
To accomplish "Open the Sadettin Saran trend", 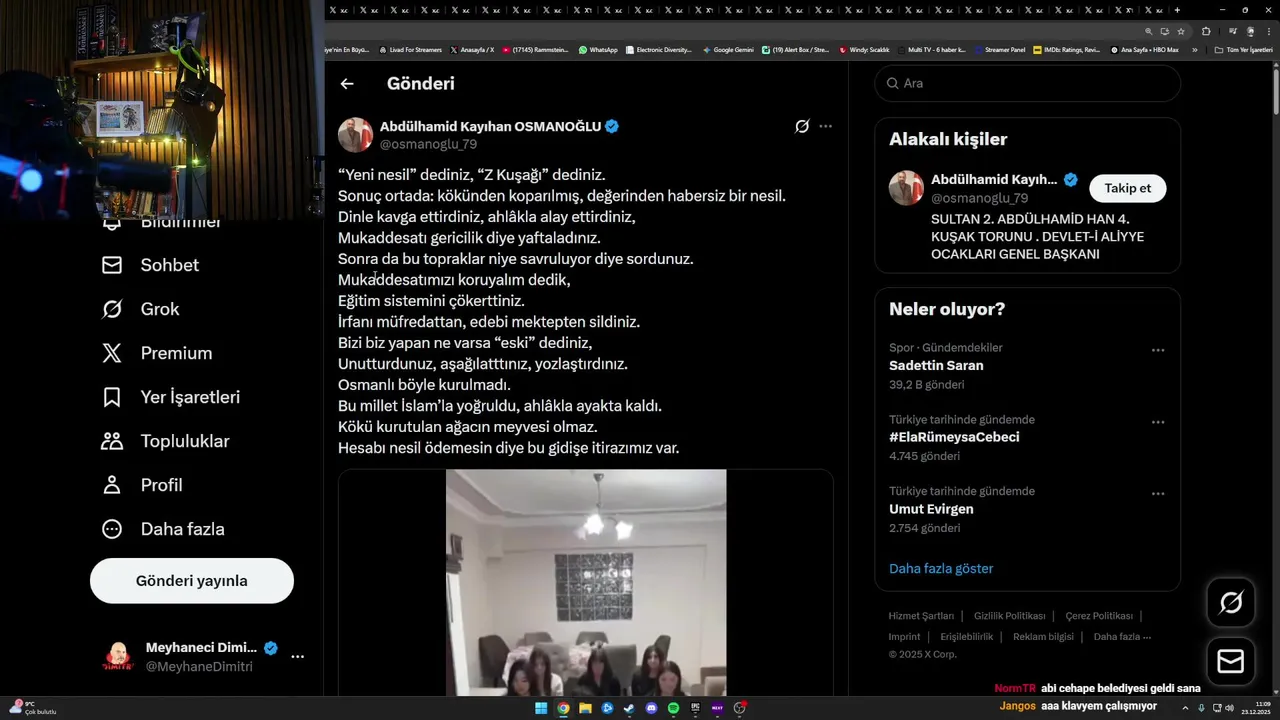I will tap(936, 365).
